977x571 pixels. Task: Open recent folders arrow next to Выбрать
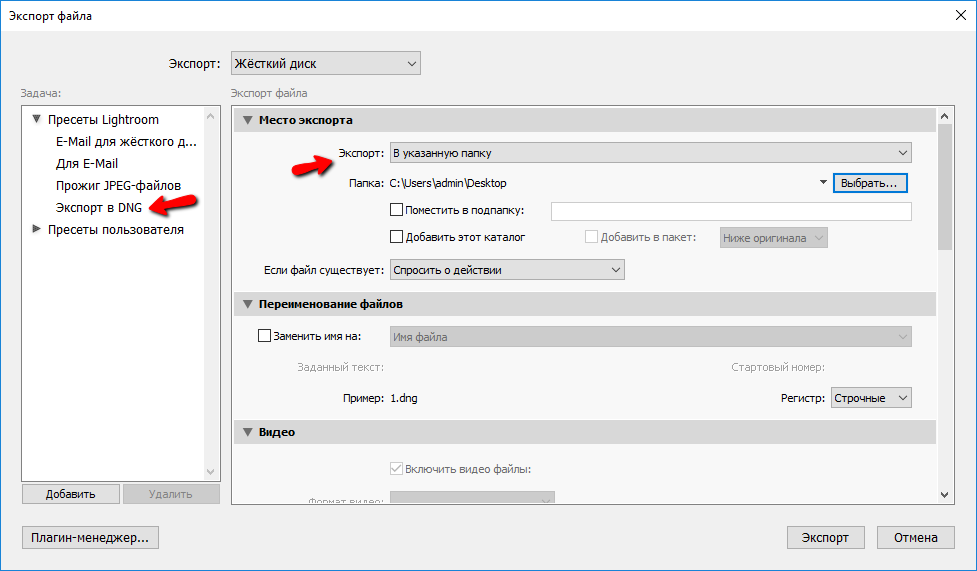click(823, 183)
